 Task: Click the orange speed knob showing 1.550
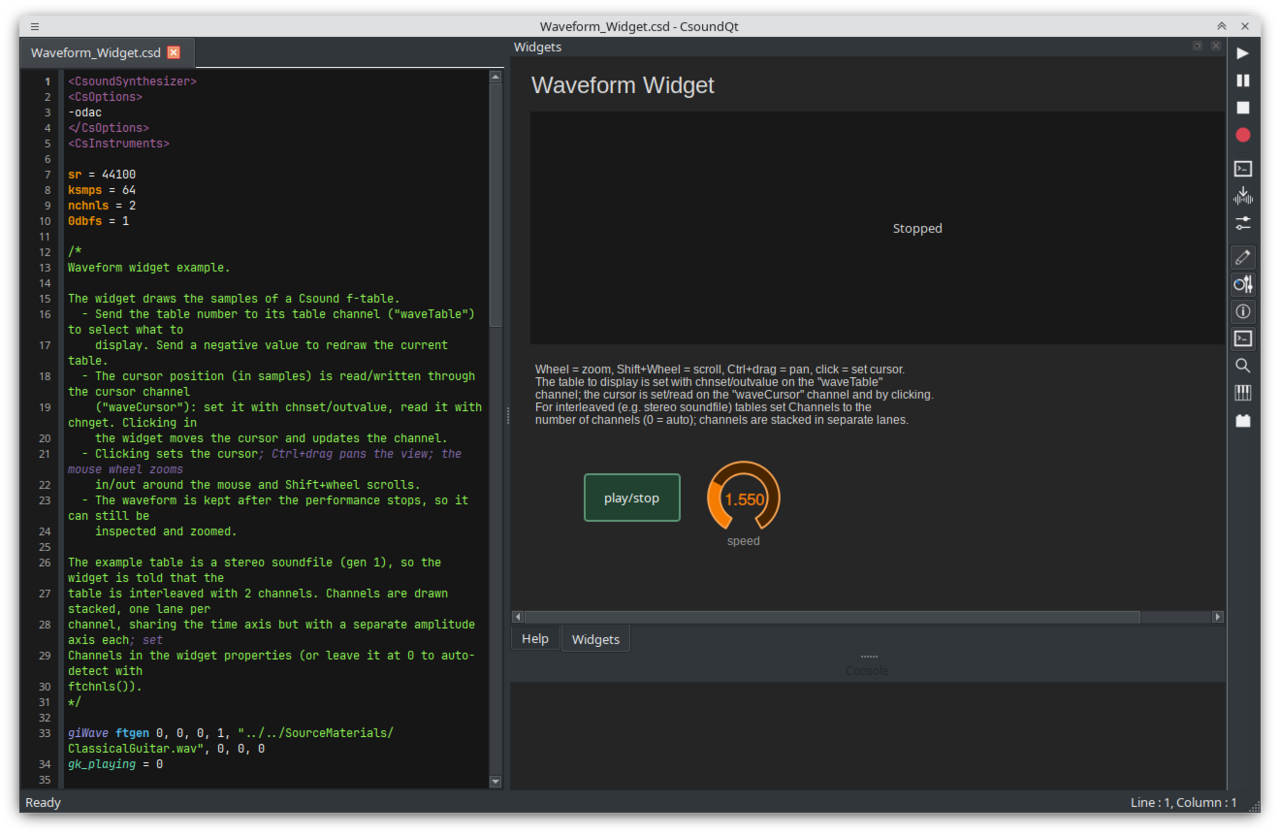[x=743, y=497]
